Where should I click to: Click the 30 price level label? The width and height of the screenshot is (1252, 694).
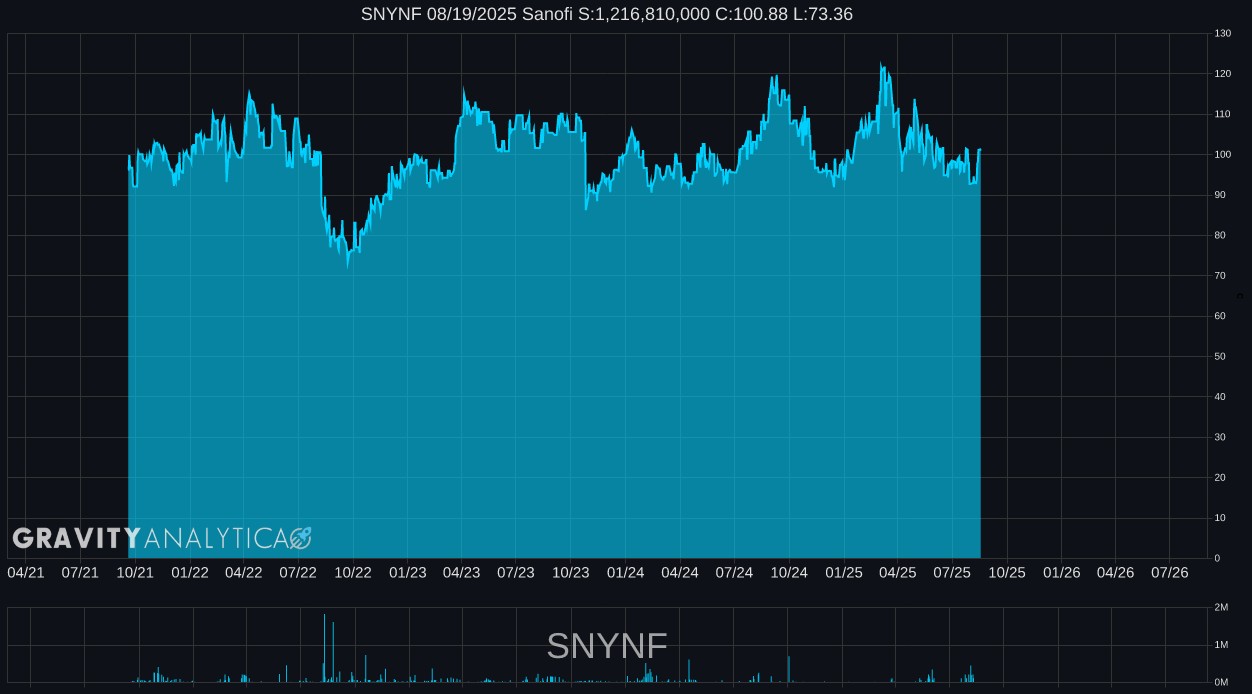[1220, 437]
